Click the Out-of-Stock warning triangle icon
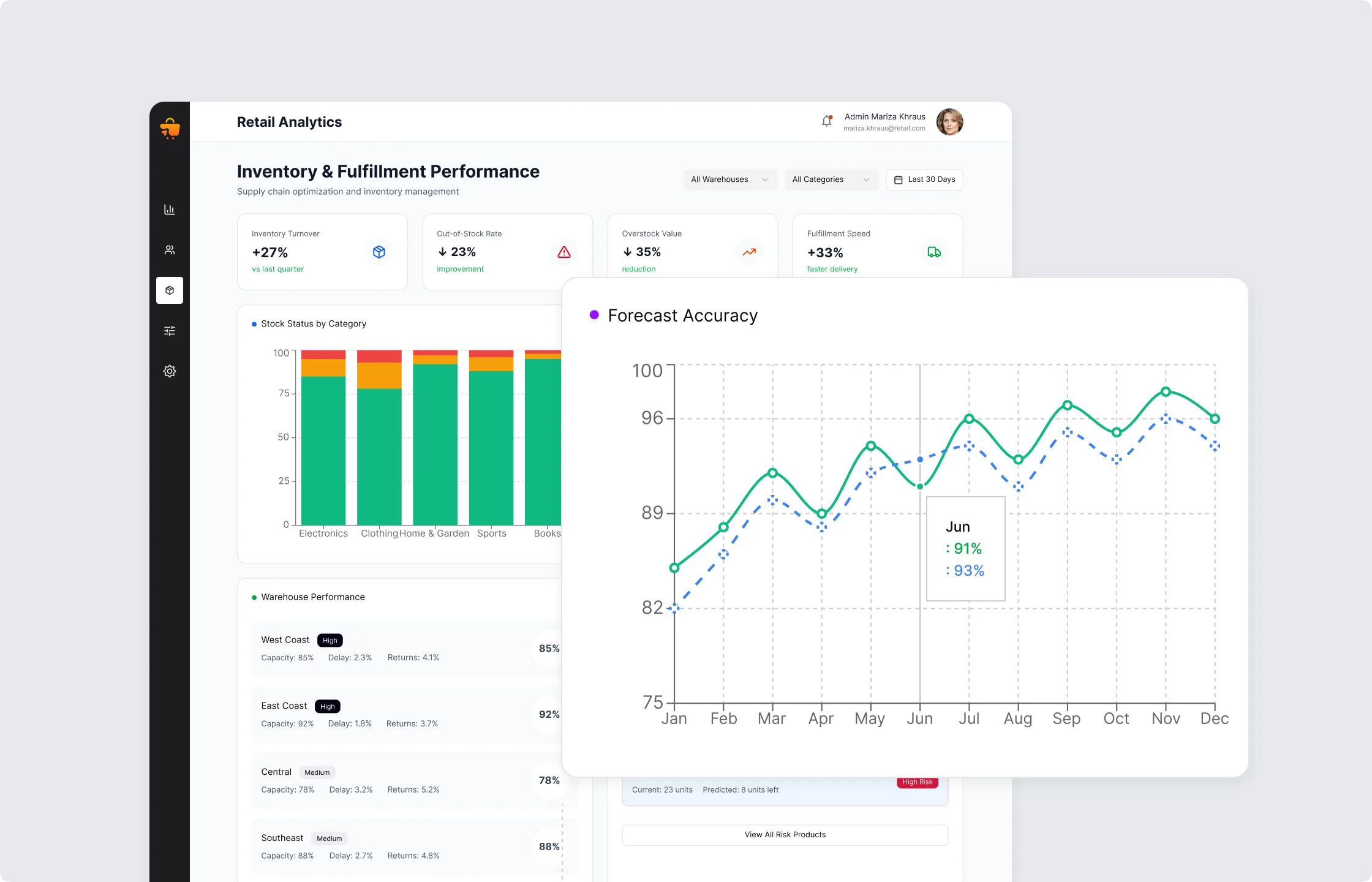Screen dimensions: 1372x882 pyautogui.click(x=564, y=252)
